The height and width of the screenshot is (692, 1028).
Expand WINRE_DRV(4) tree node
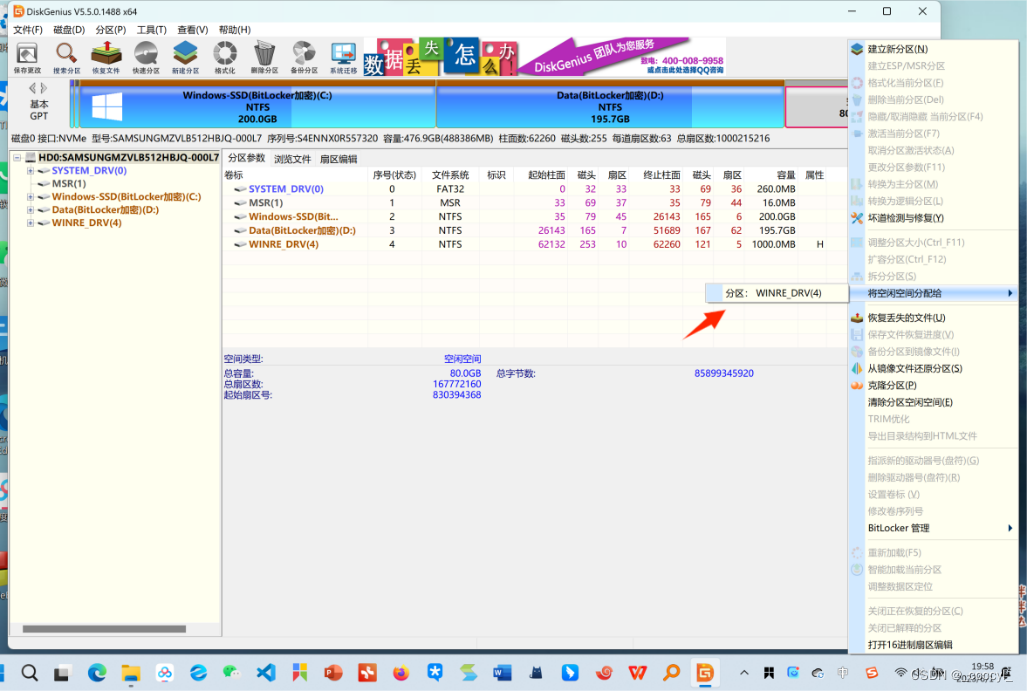click(x=30, y=223)
